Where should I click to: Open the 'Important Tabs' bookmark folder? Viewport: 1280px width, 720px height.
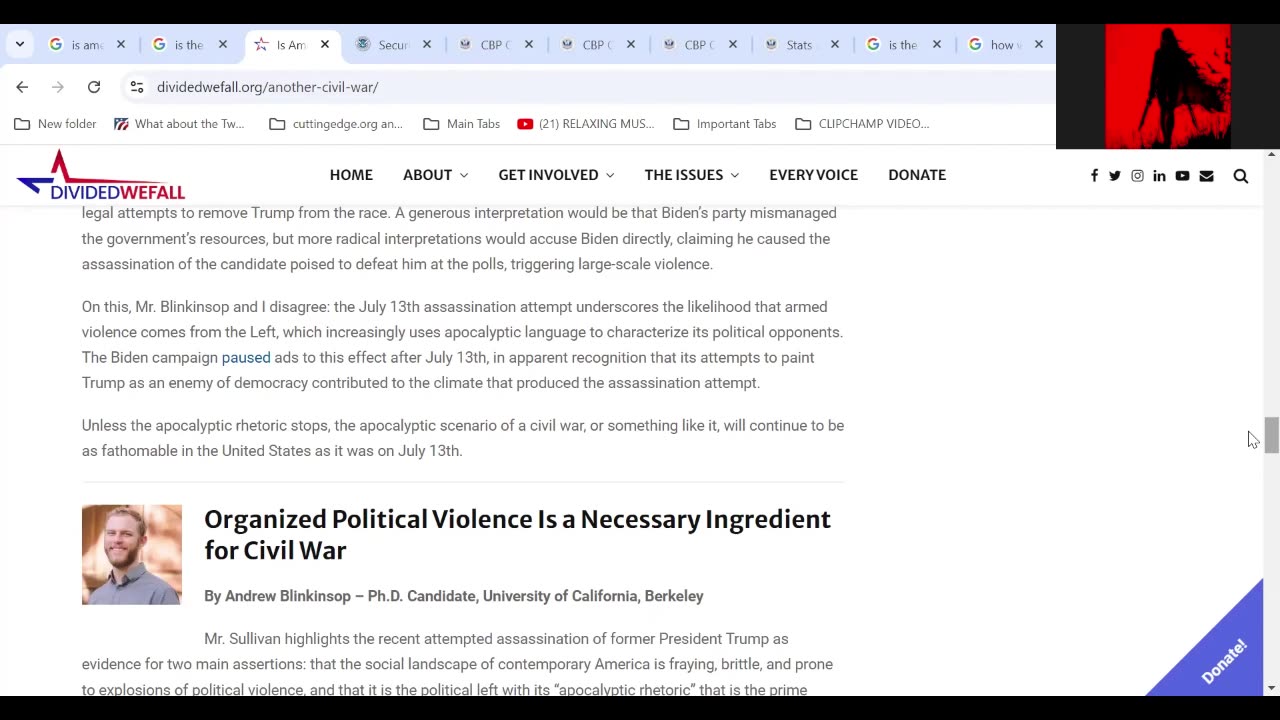tap(725, 124)
